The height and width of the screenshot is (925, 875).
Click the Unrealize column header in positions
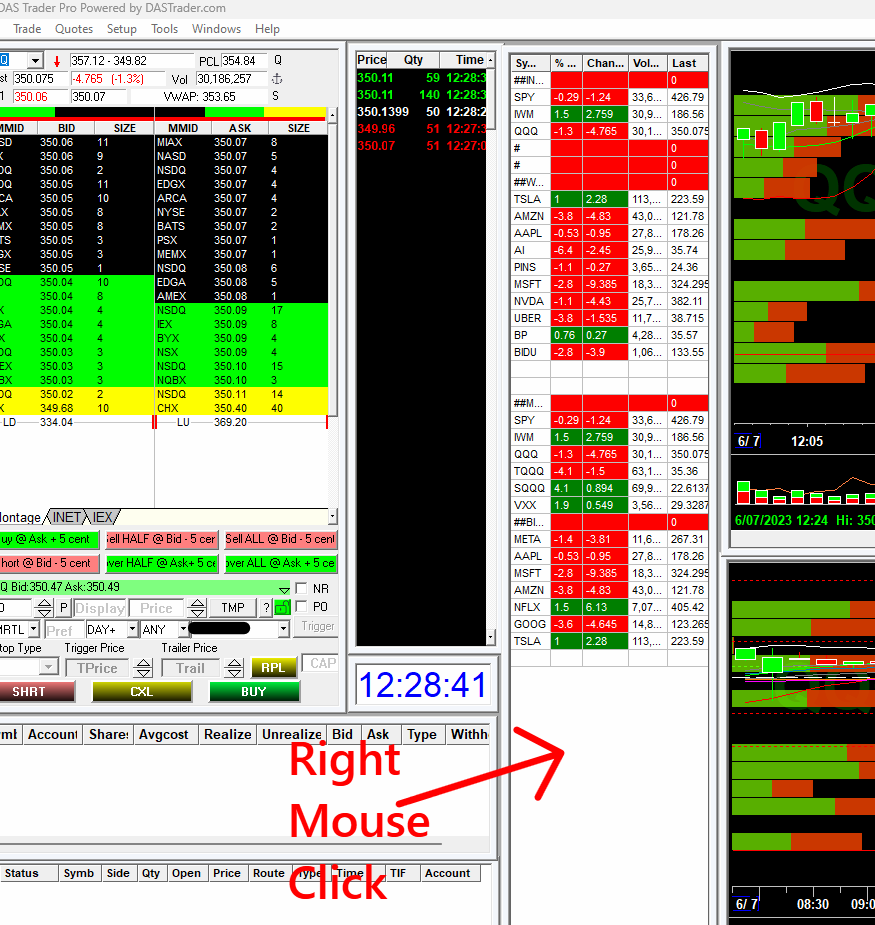point(291,734)
